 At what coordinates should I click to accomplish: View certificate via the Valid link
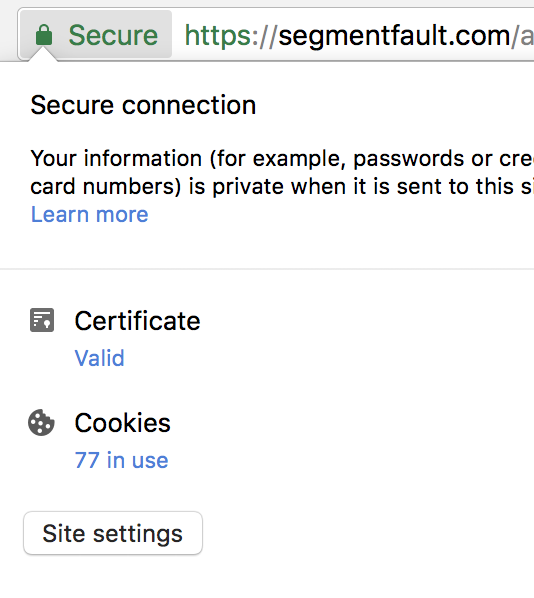pos(100,358)
